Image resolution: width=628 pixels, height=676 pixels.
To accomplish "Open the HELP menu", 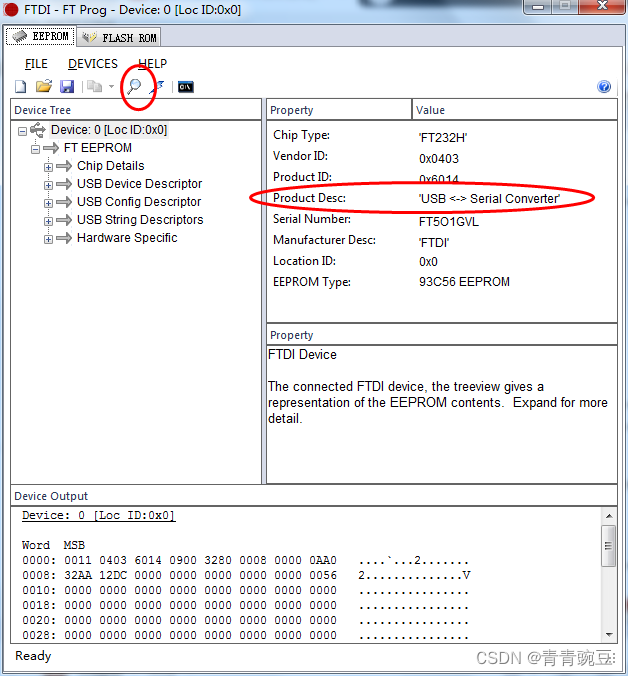I will (x=153, y=64).
